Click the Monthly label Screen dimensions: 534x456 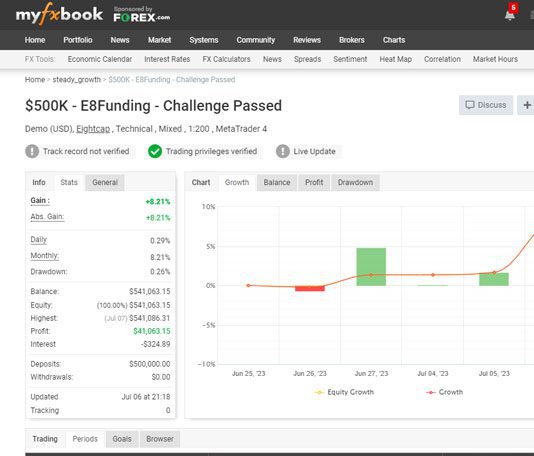[x=45, y=256]
